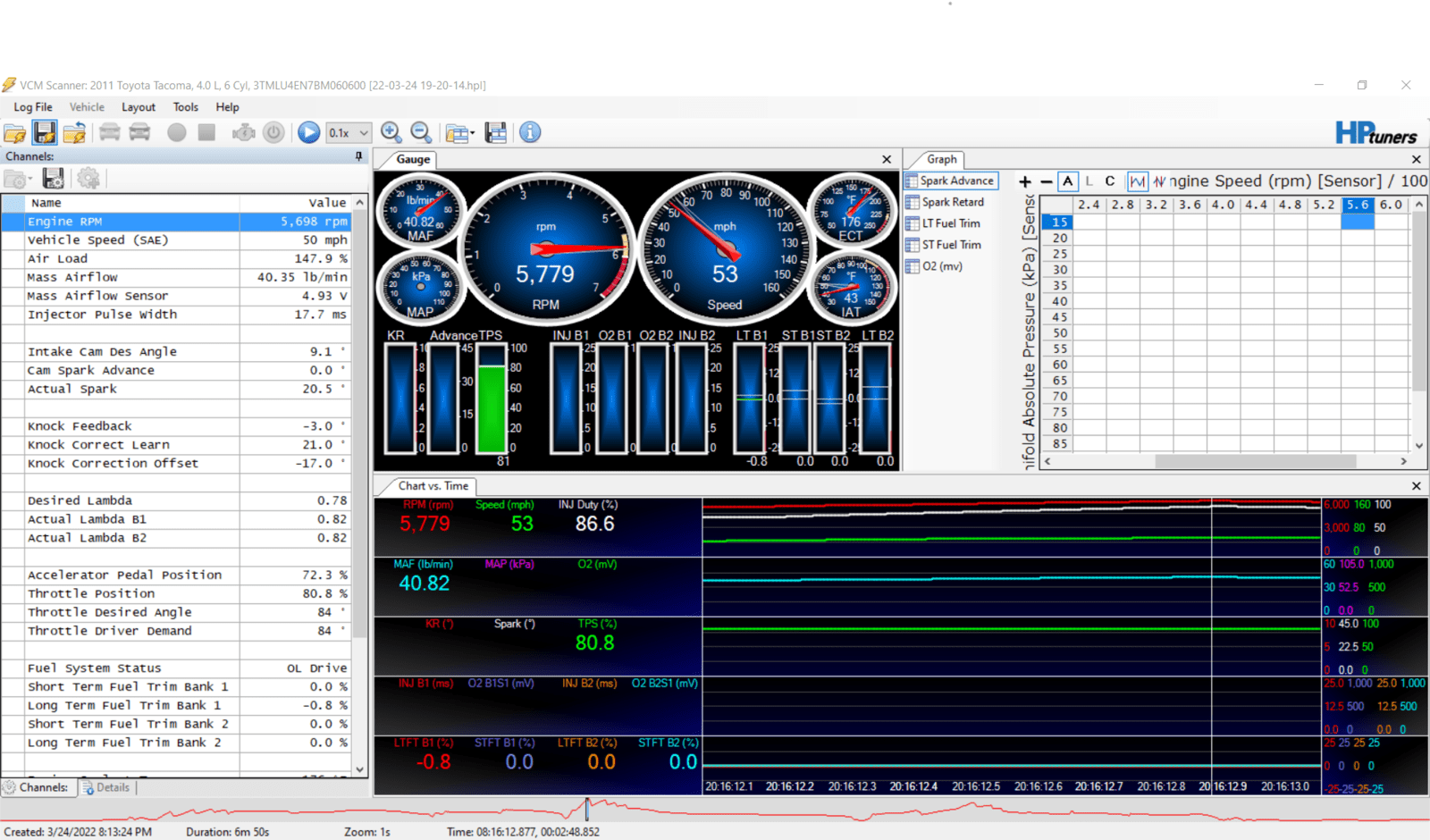Image resolution: width=1430 pixels, height=840 pixels.
Task: Select the Throttle Position channel row
Action: pyautogui.click(x=177, y=593)
